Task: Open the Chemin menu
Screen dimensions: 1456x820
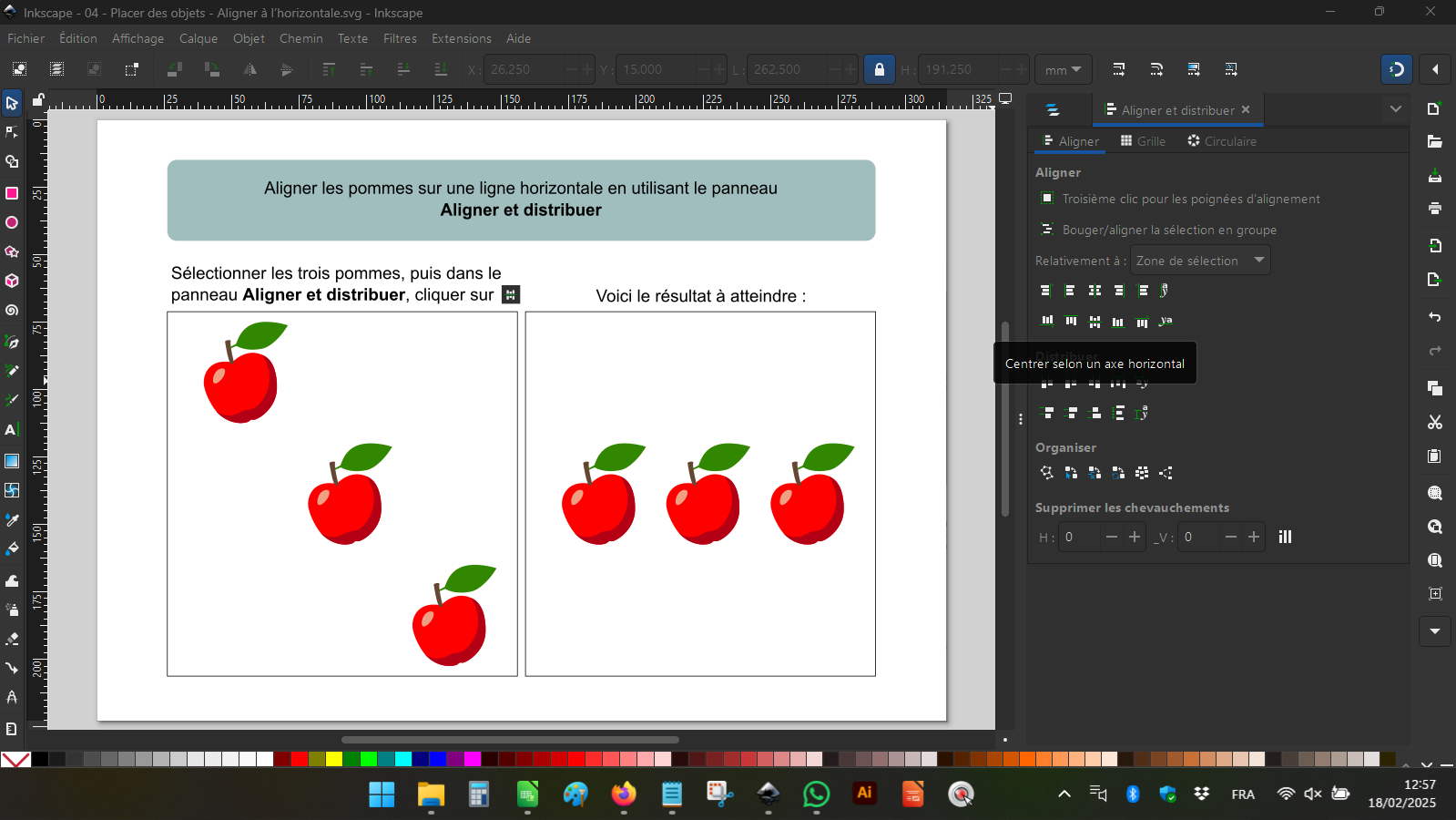Action: click(x=300, y=38)
